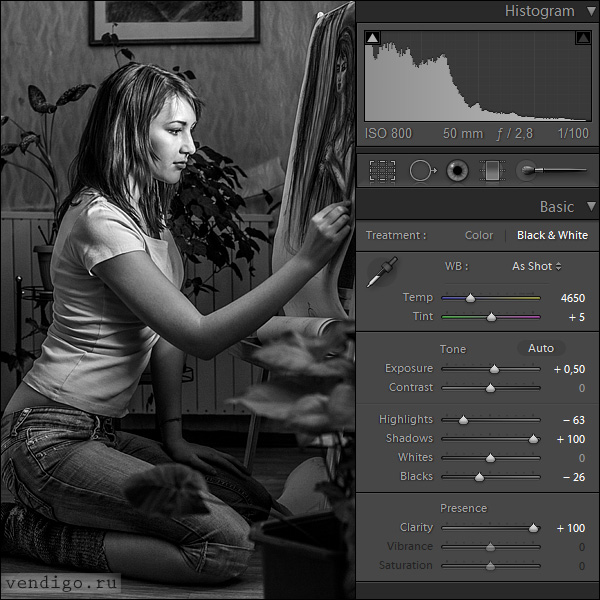
Task: Click the Tint value + 5
Action: click(x=577, y=317)
